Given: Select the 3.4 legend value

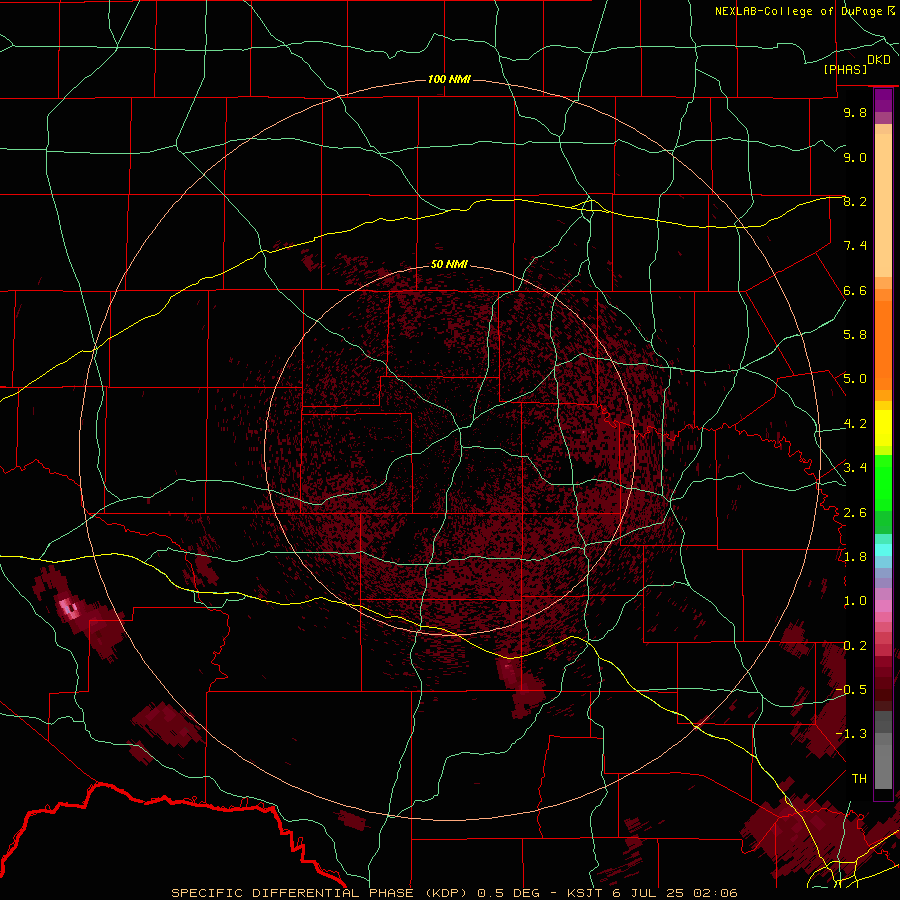Looking at the screenshot, I should [x=855, y=468].
